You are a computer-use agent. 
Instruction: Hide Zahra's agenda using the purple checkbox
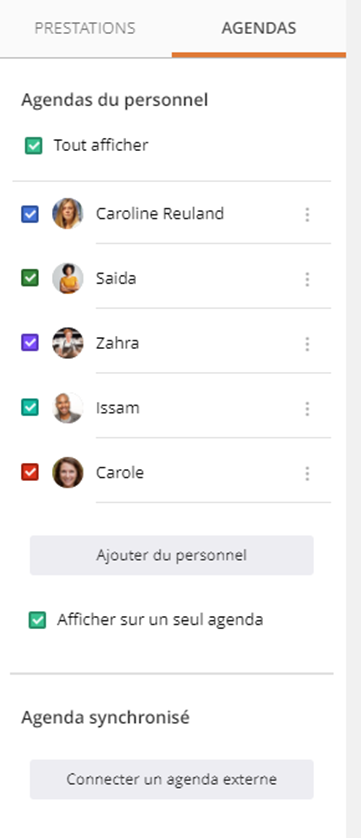[x=30, y=343]
